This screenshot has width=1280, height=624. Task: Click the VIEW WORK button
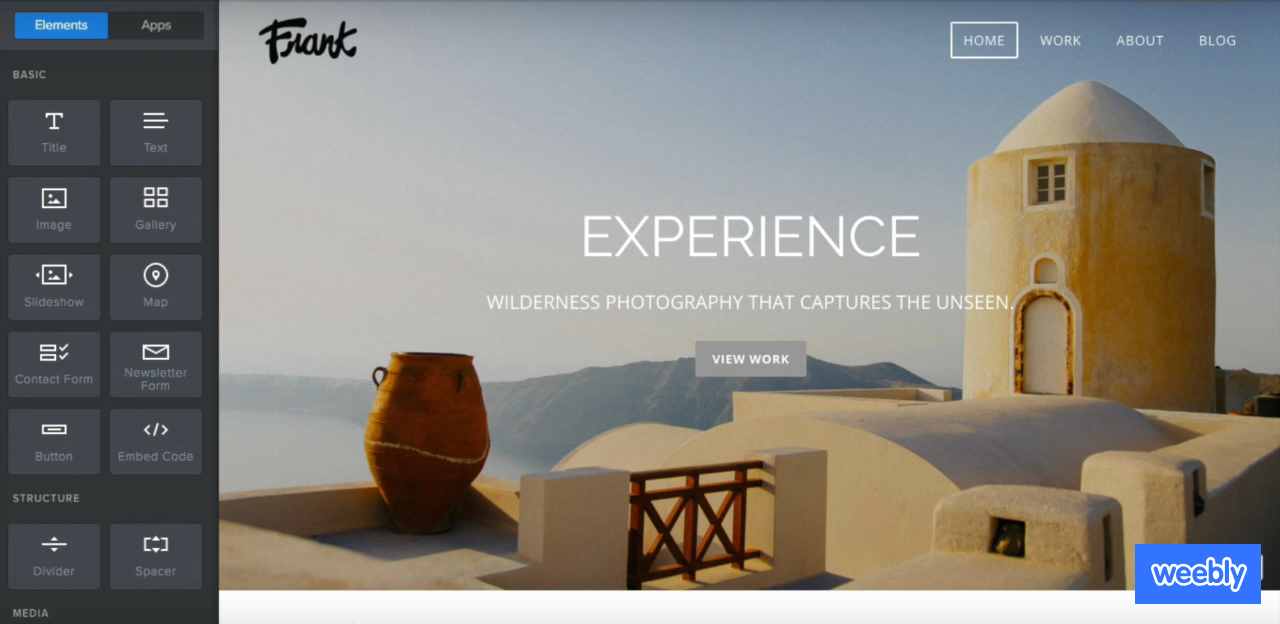point(751,359)
